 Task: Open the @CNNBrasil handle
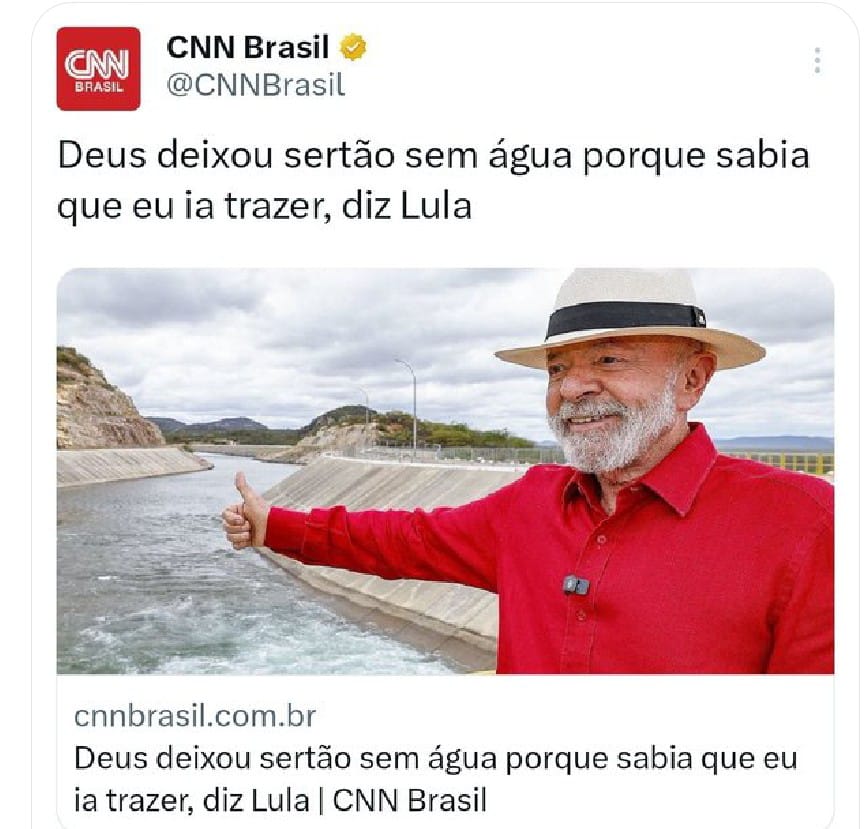point(256,85)
